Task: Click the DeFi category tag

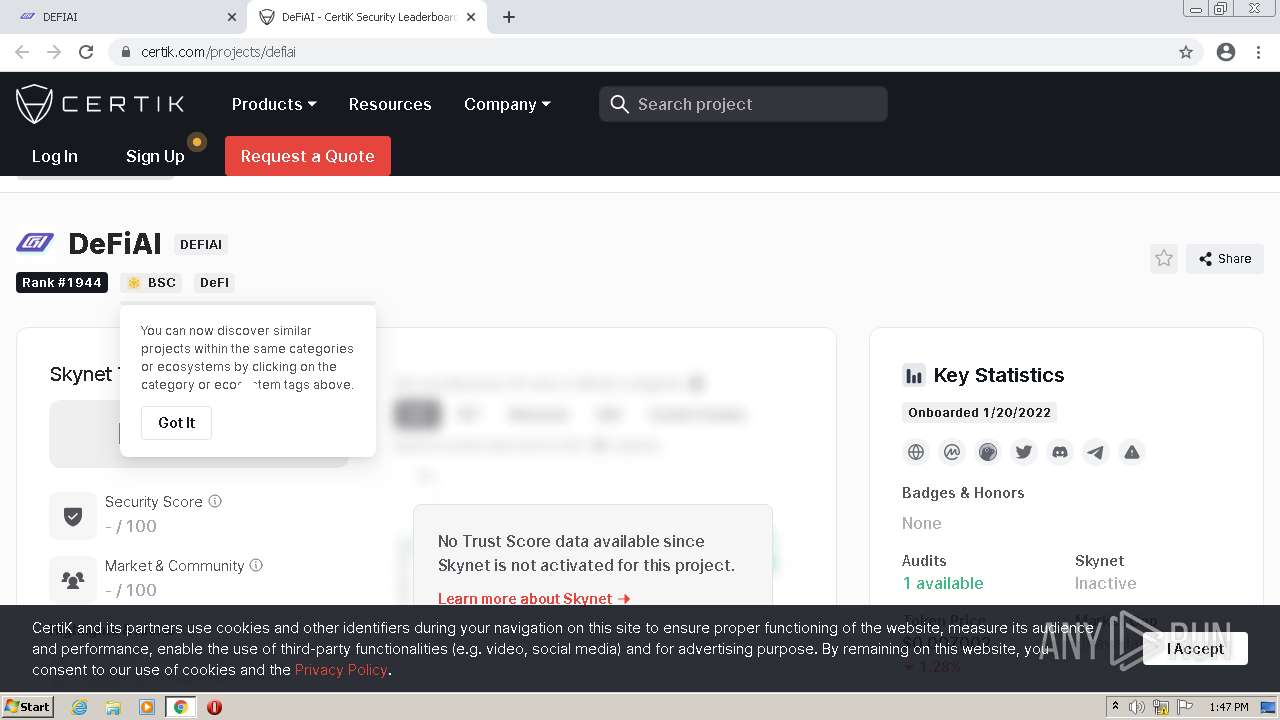Action: tap(214, 283)
